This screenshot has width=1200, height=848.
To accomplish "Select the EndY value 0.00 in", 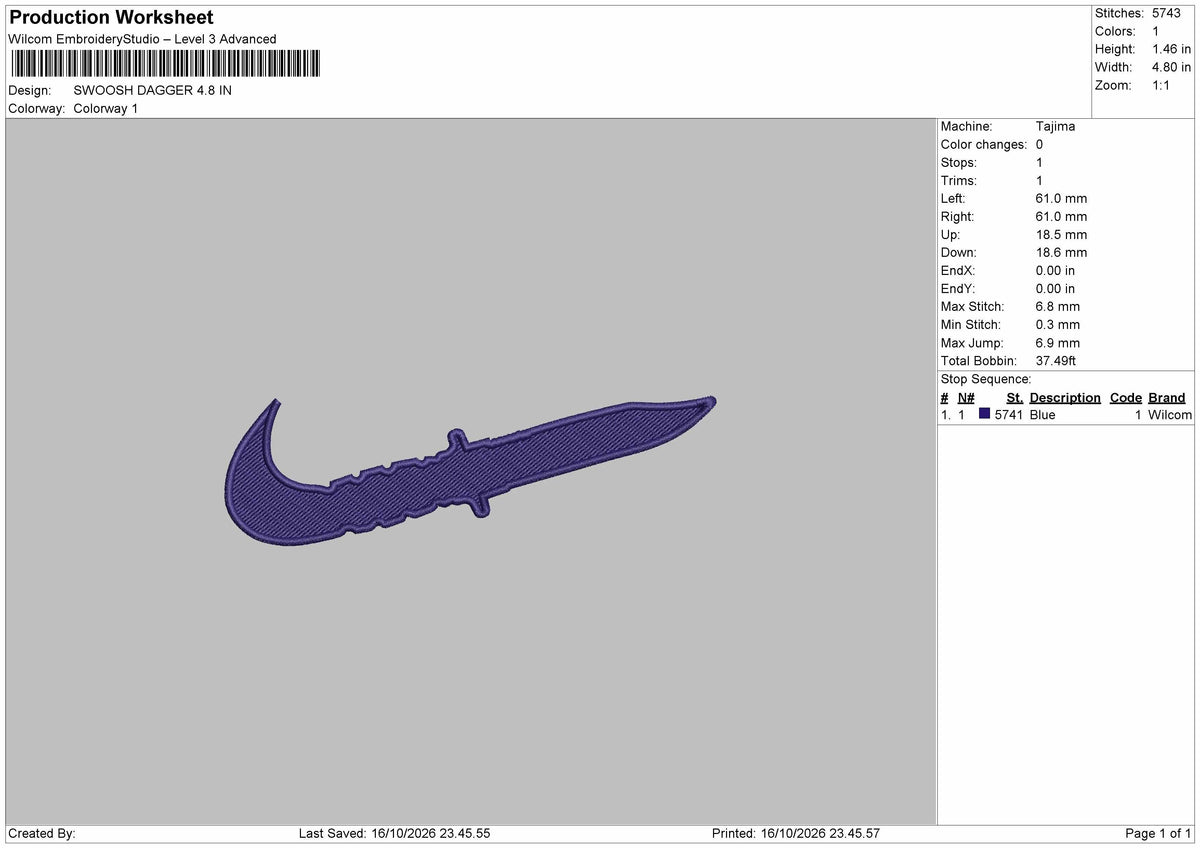I will tap(1055, 289).
